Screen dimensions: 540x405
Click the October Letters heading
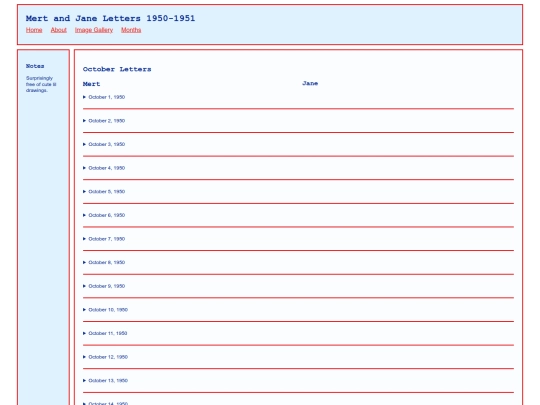click(x=117, y=69)
